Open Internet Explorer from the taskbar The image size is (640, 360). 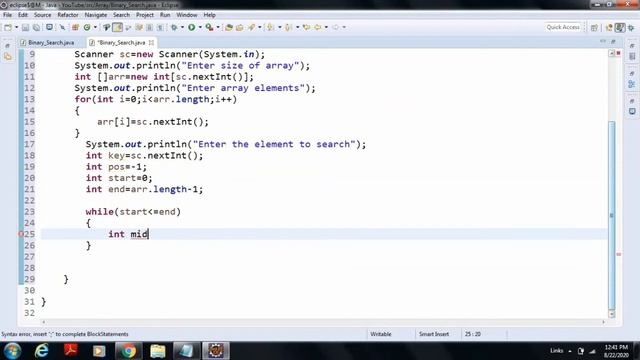point(41,351)
